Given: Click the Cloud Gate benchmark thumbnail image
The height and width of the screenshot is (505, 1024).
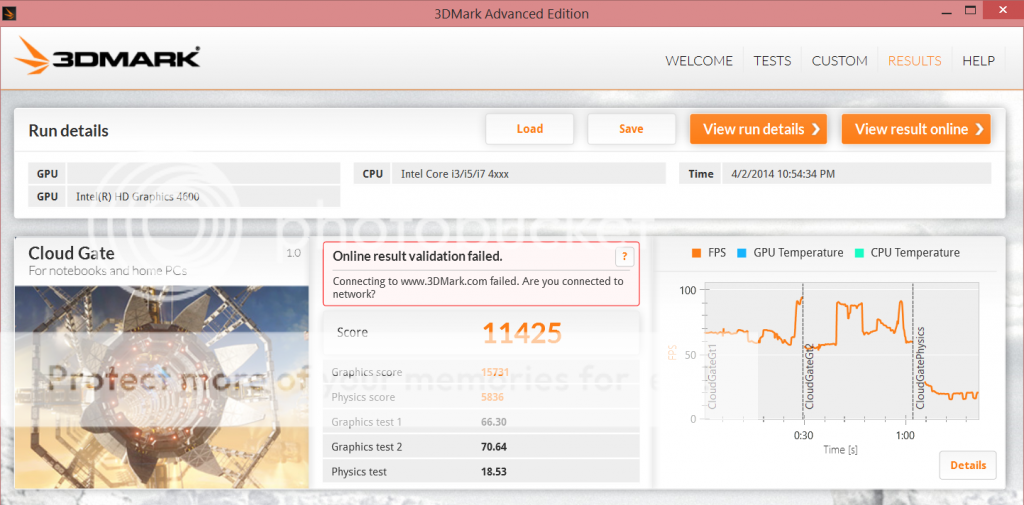Looking at the screenshot, I should coord(162,386).
